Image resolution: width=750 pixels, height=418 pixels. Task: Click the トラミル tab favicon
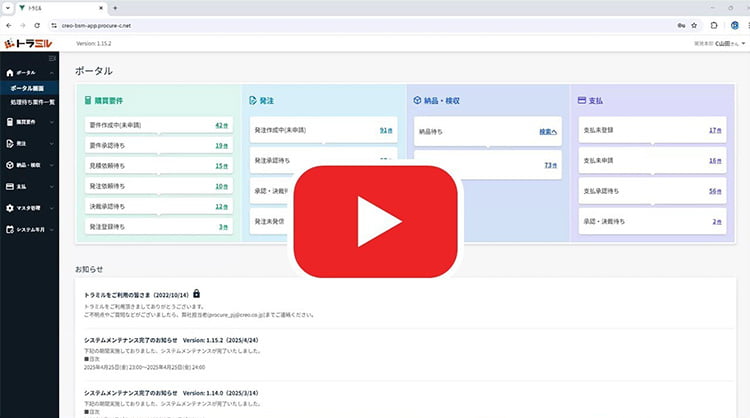22,8
